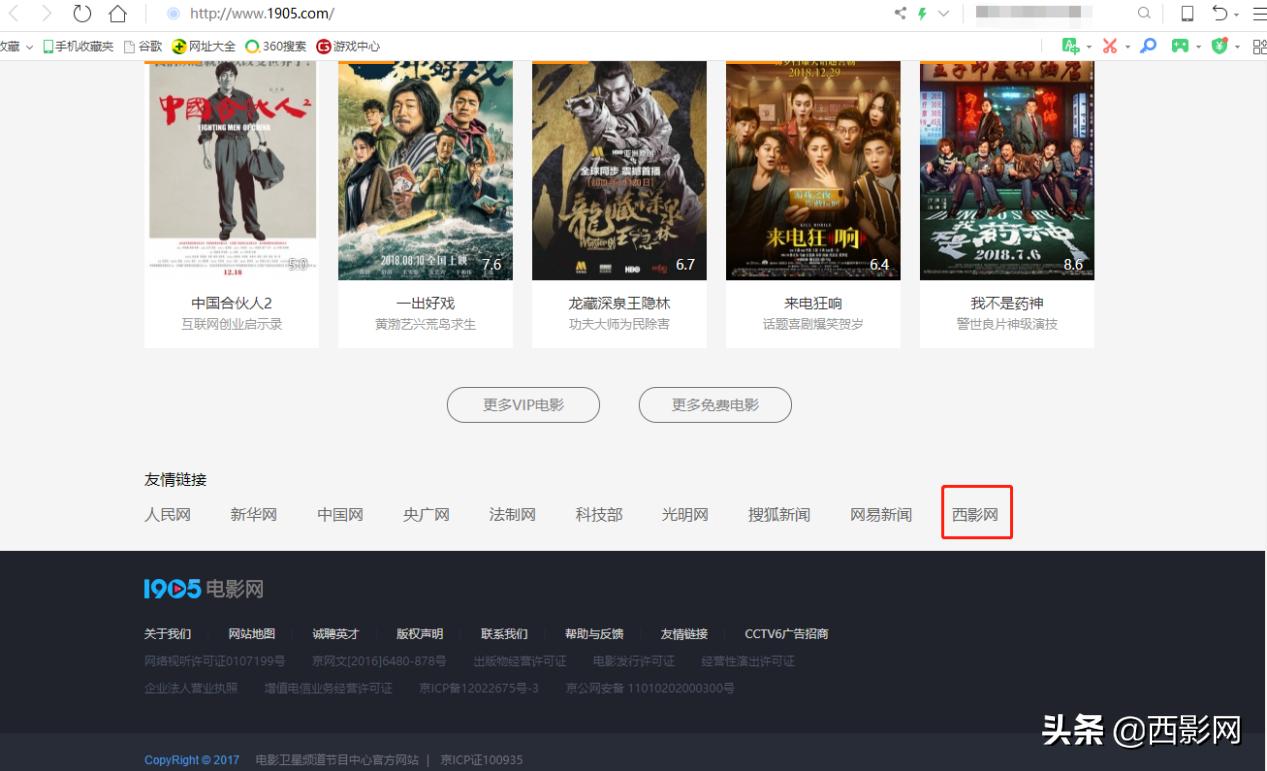Viewport: 1267px width, 771px height.
Task: Click the 更多免费电影 button
Action: click(715, 405)
